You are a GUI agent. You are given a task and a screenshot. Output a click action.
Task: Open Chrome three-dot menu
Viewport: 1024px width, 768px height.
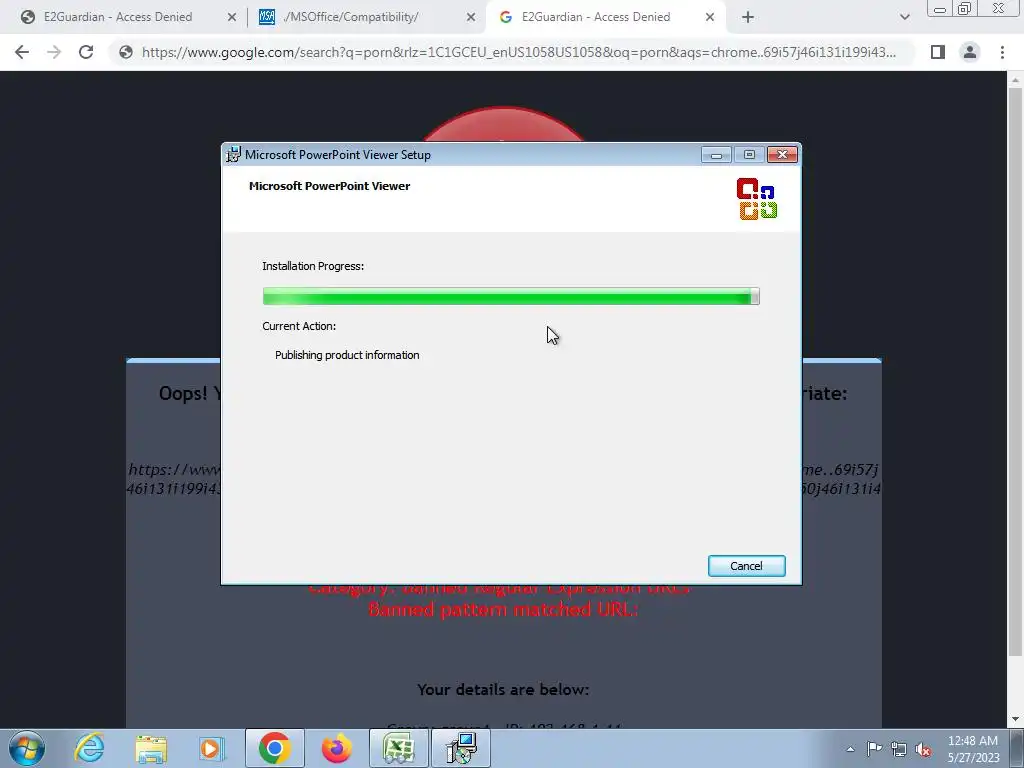pyautogui.click(x=1002, y=52)
